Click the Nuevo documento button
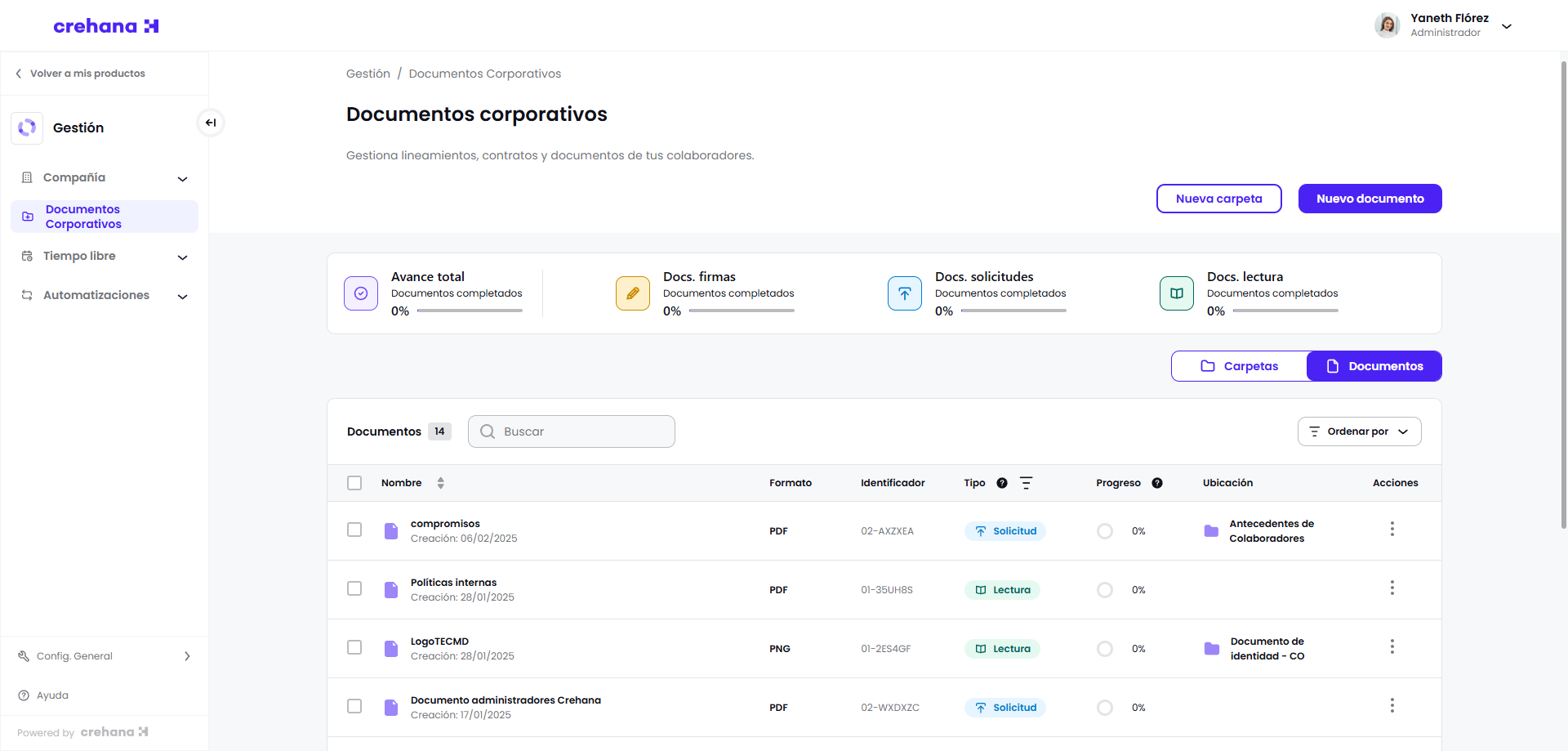 coord(1370,199)
